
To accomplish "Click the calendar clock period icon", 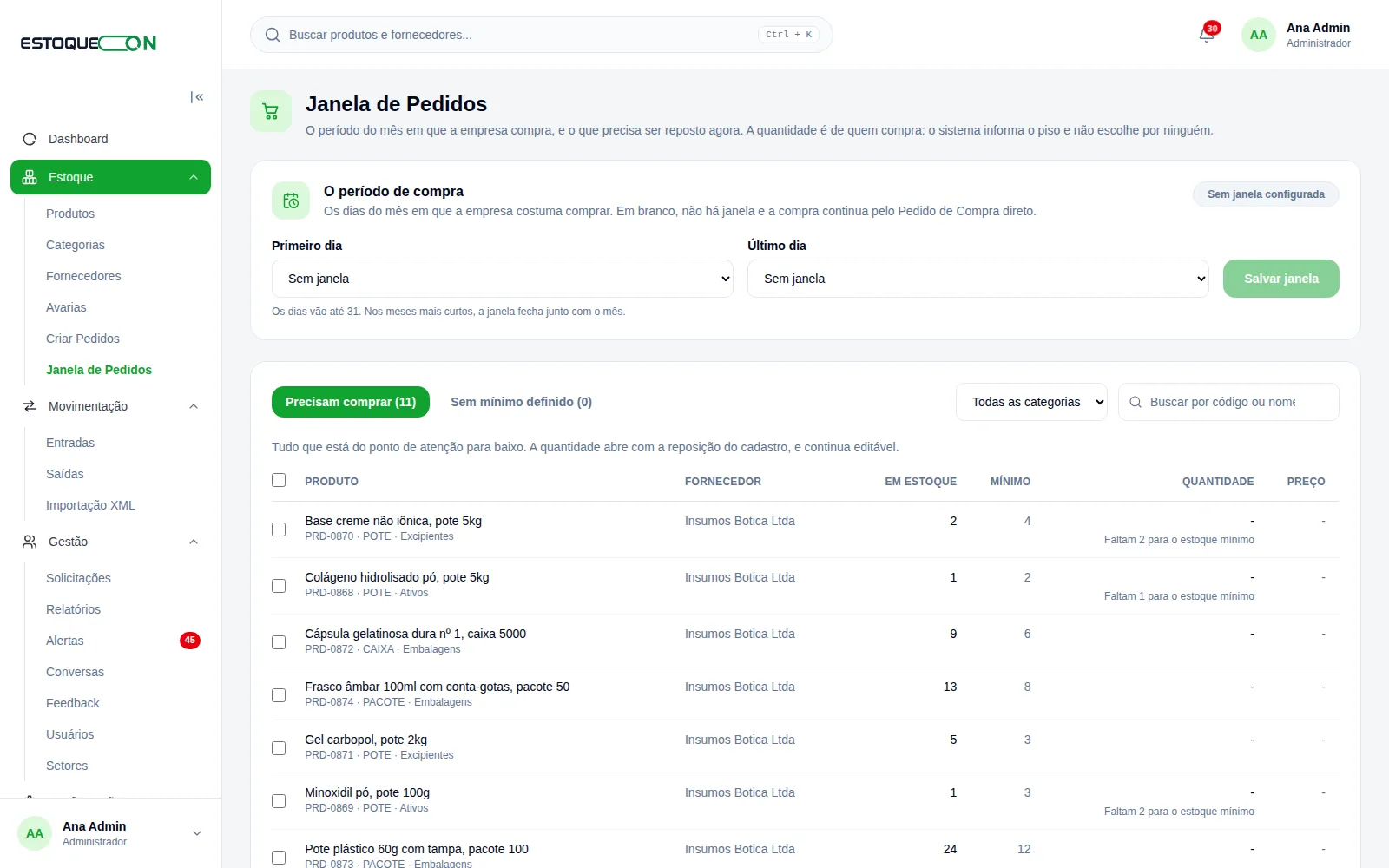I will pyautogui.click(x=291, y=201).
